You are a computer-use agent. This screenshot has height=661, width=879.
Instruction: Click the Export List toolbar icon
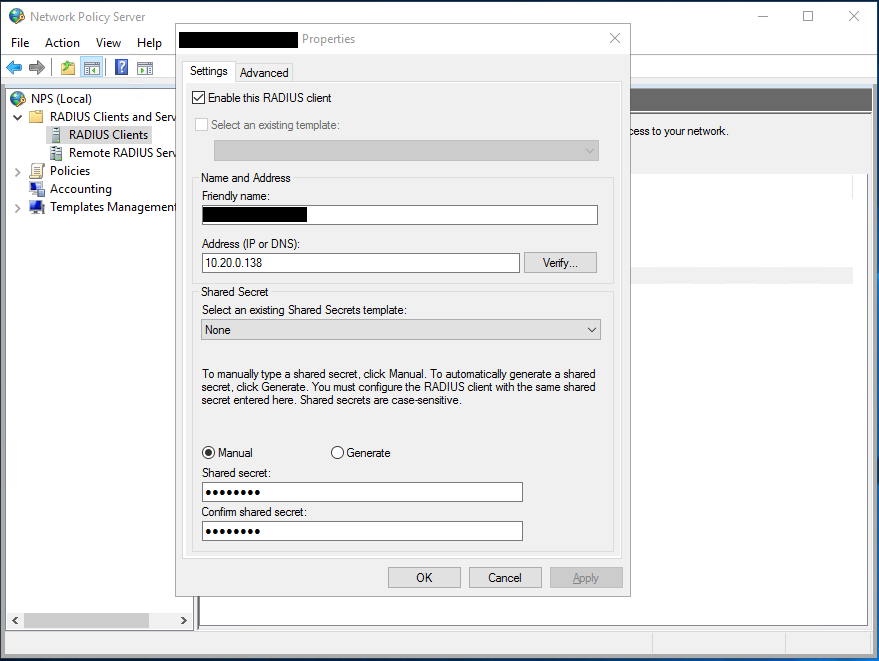pyautogui.click(x=67, y=67)
